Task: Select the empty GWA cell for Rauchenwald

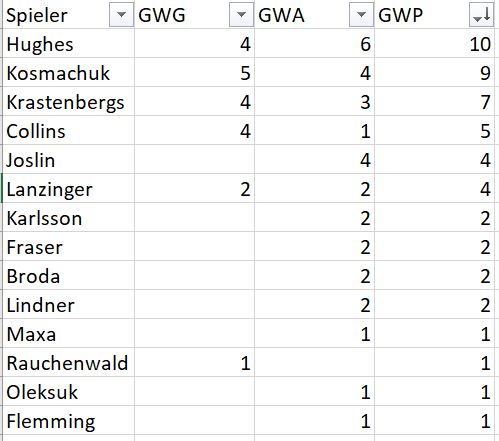Action: click(314, 362)
